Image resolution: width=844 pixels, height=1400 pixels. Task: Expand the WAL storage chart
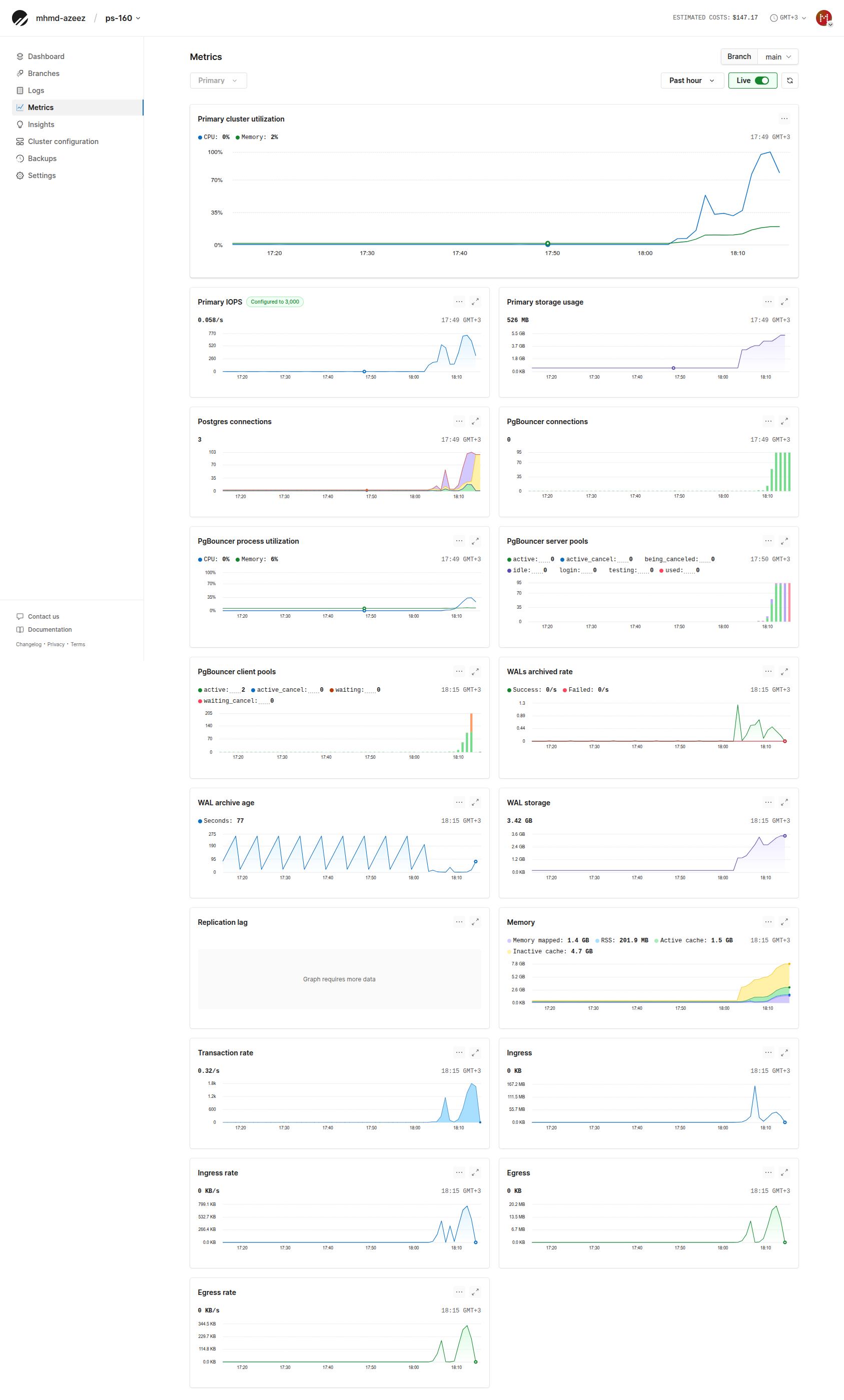[784, 802]
